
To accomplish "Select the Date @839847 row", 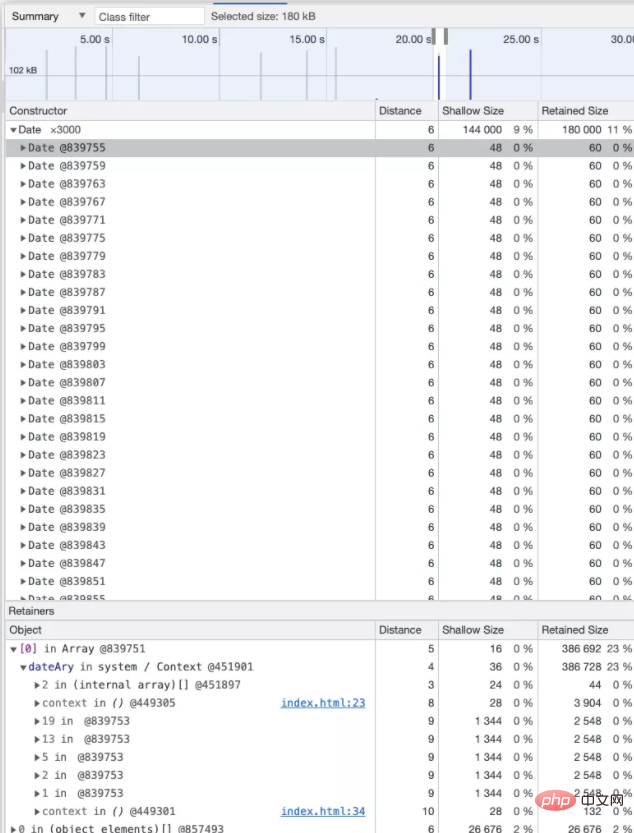I will tap(319, 563).
